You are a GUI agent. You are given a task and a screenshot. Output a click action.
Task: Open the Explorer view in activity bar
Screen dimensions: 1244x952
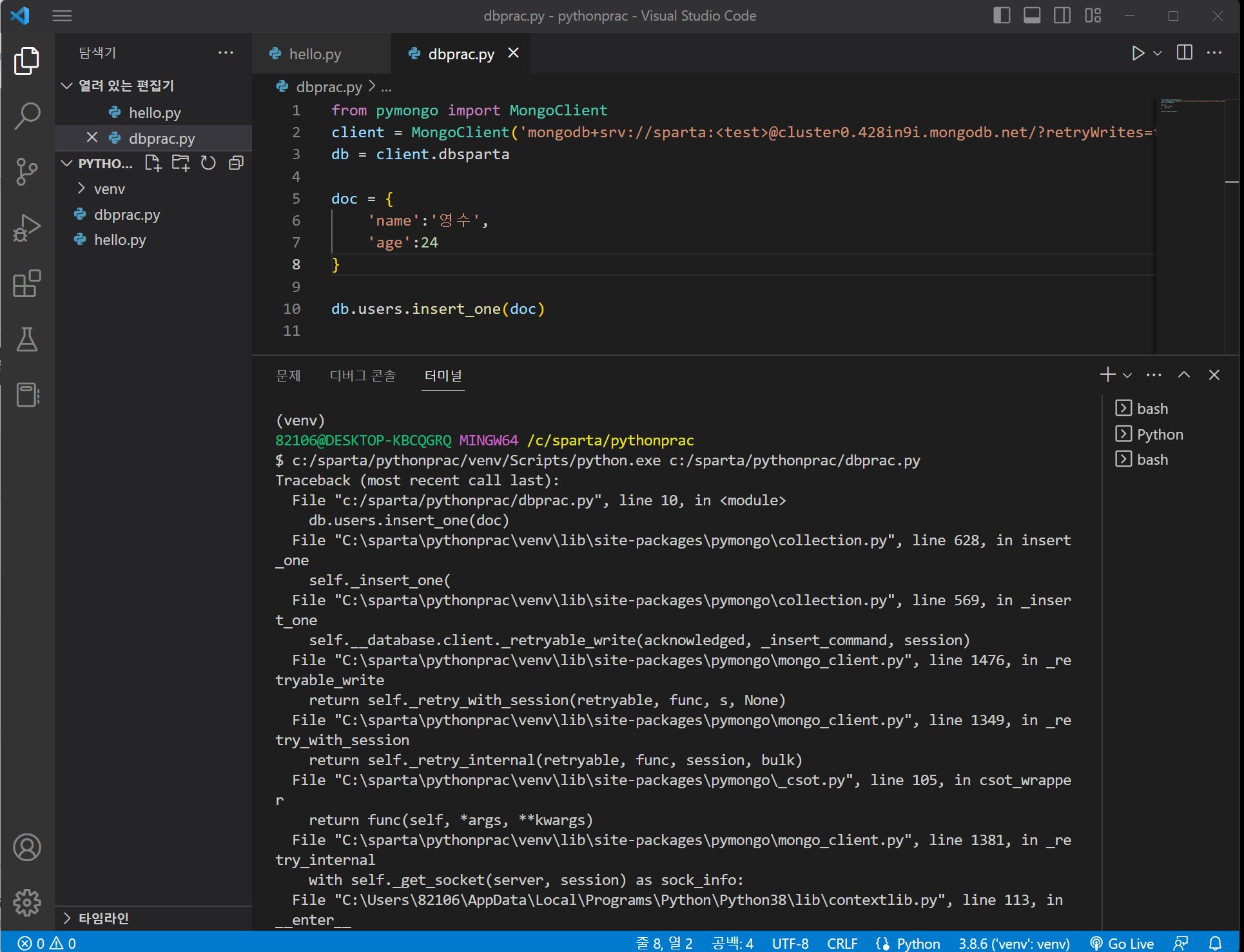click(27, 61)
